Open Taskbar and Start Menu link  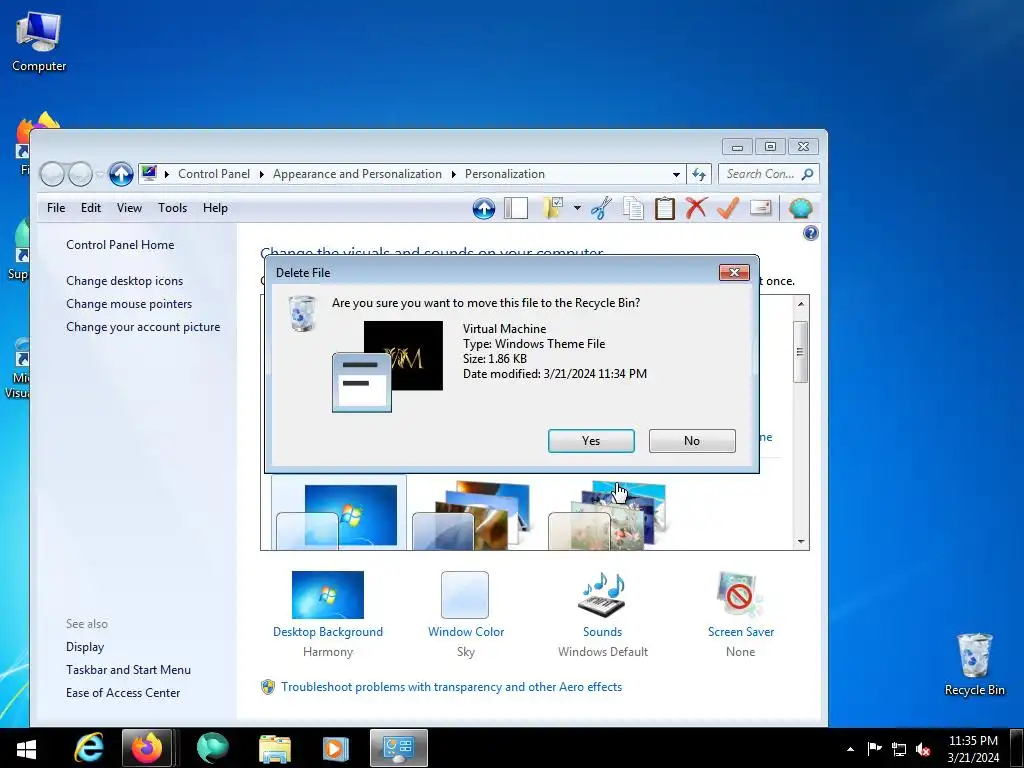[x=128, y=669]
